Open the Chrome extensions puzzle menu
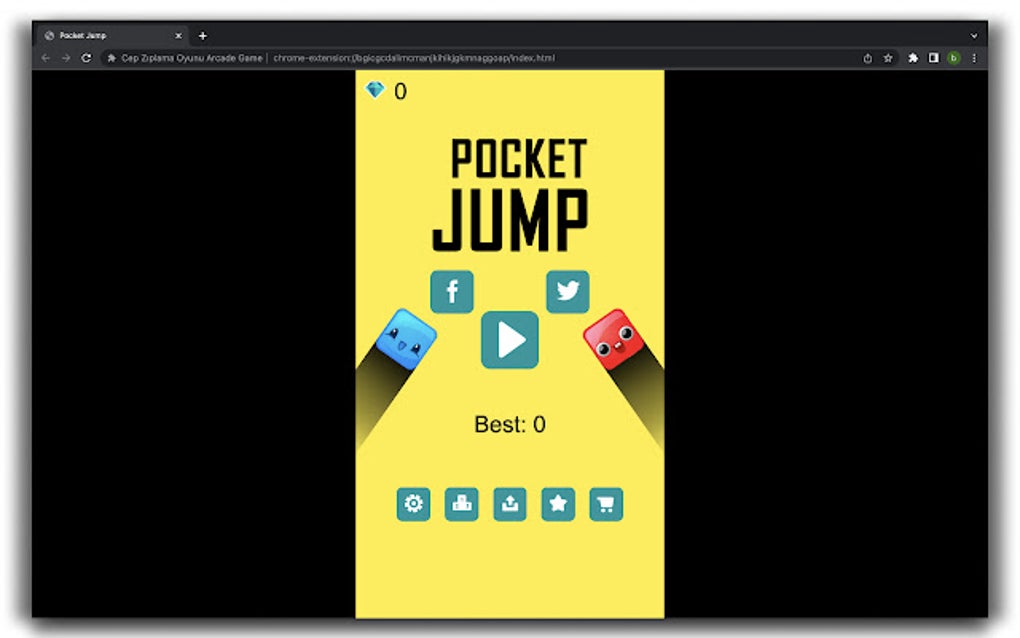 coord(913,58)
